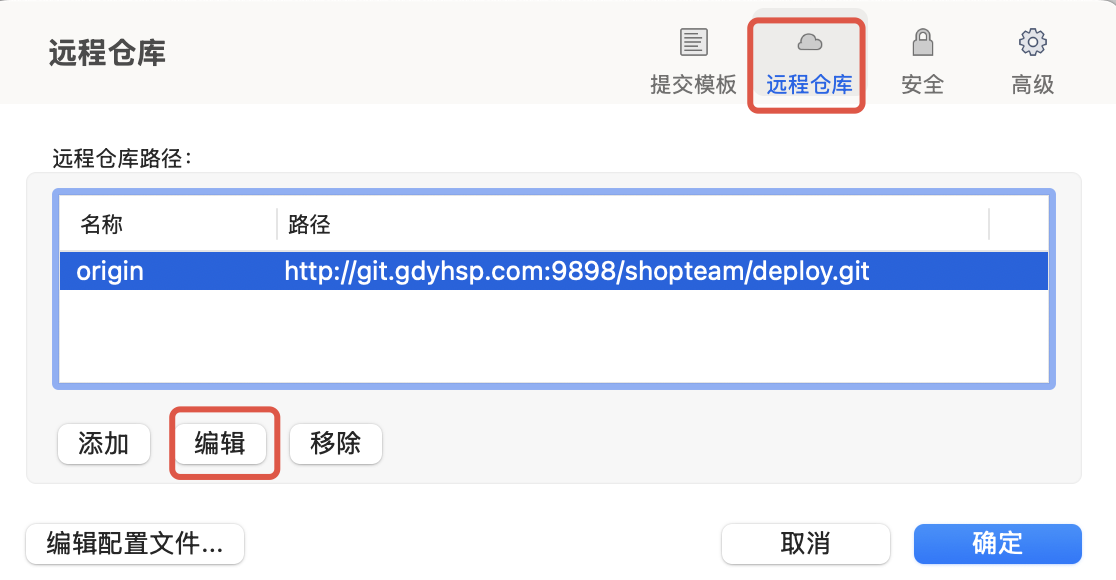
Task: Select the 远程仓库 tab label
Action: pos(808,85)
